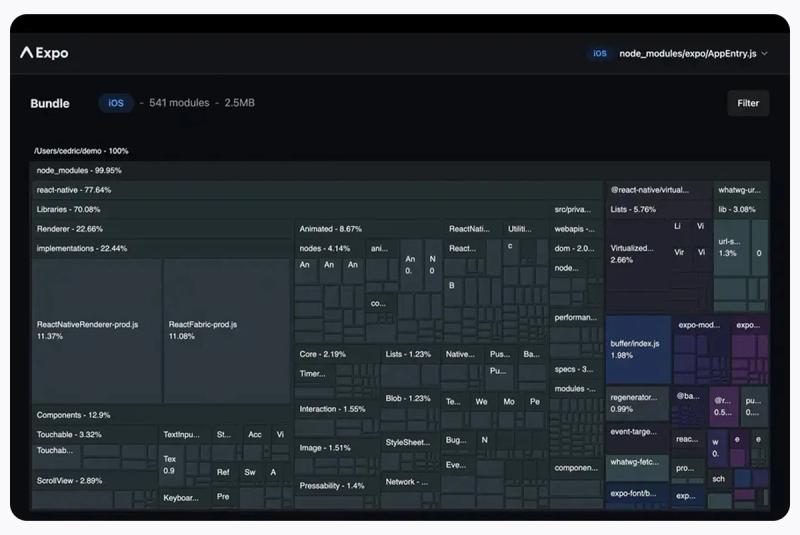Viewport: 800px width, 535px height.
Task: Open the Filter button
Action: [x=747, y=103]
